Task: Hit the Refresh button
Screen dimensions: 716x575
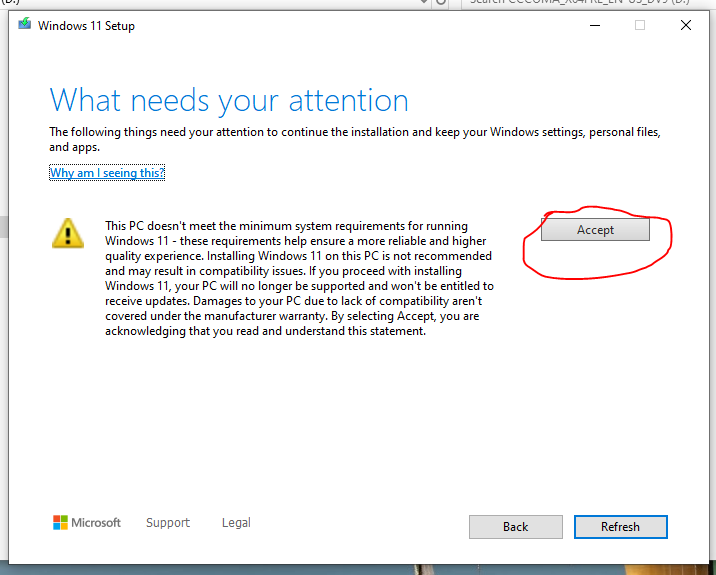Action: pos(620,526)
